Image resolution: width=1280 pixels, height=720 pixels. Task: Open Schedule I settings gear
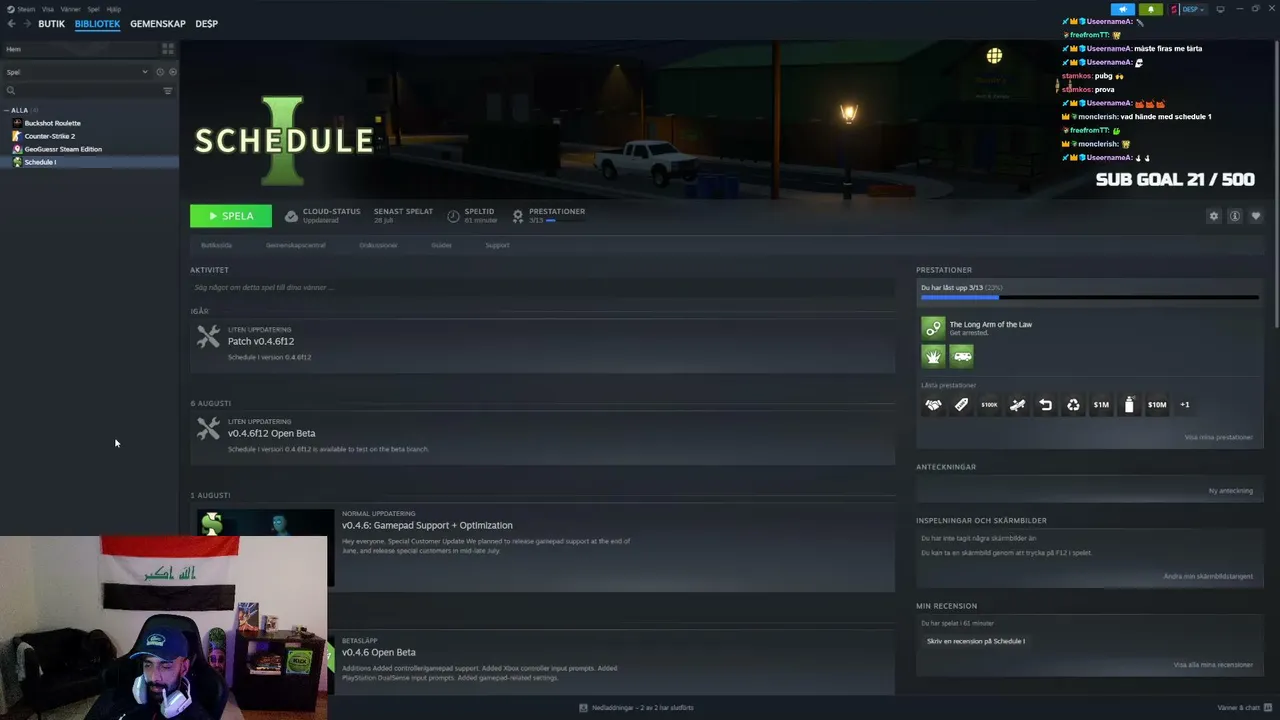pos(1214,216)
